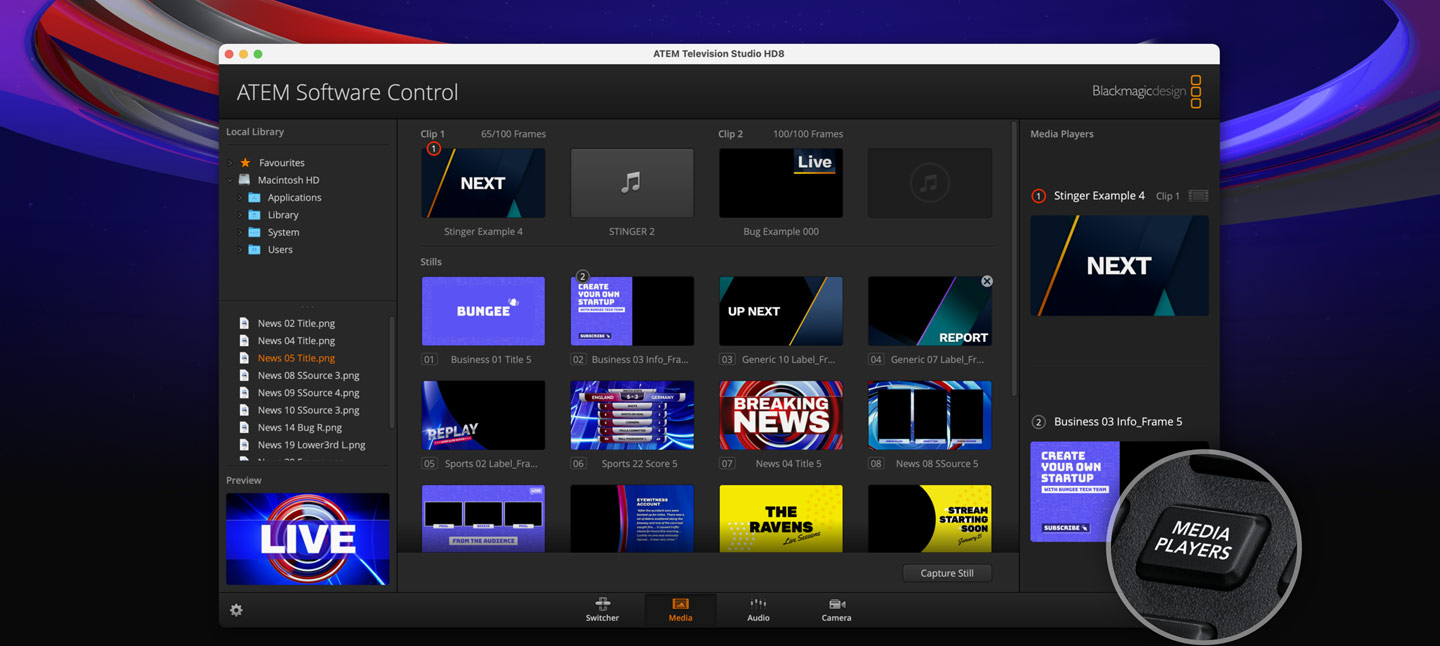Click the empty Clip 2 audio slot
Screen dimensions: 1440x646
coord(929,183)
